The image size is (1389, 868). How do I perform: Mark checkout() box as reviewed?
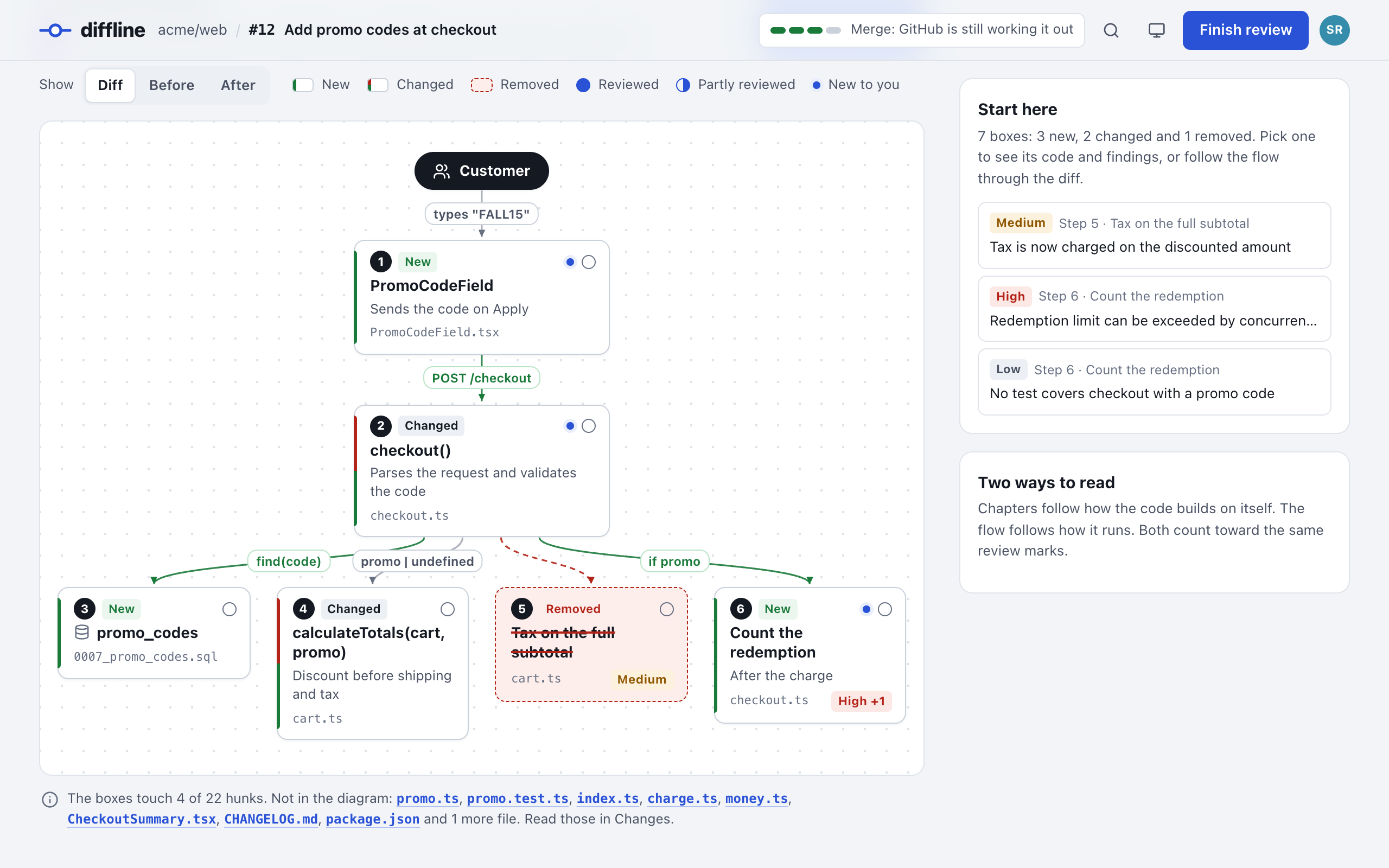coord(588,426)
